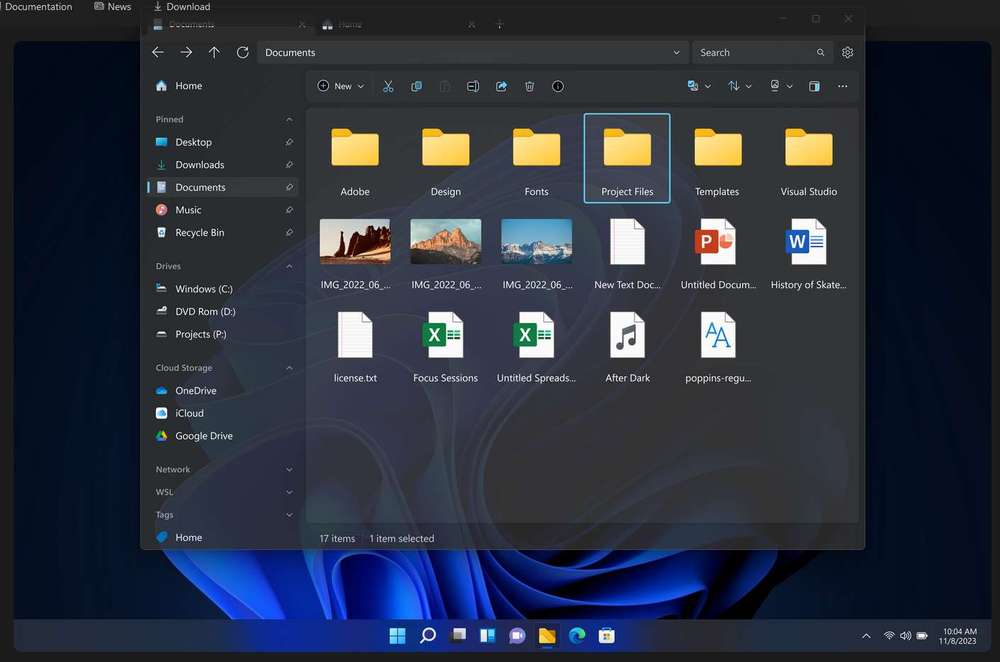Open the Projects (P:) drive
Image resolution: width=1000 pixels, height=662 pixels.
223,334
